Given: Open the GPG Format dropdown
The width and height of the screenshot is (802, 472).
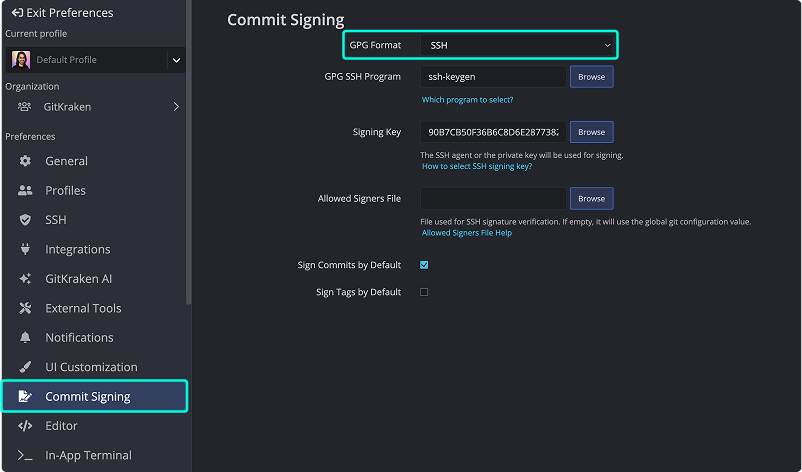Looking at the screenshot, I should pos(517,45).
